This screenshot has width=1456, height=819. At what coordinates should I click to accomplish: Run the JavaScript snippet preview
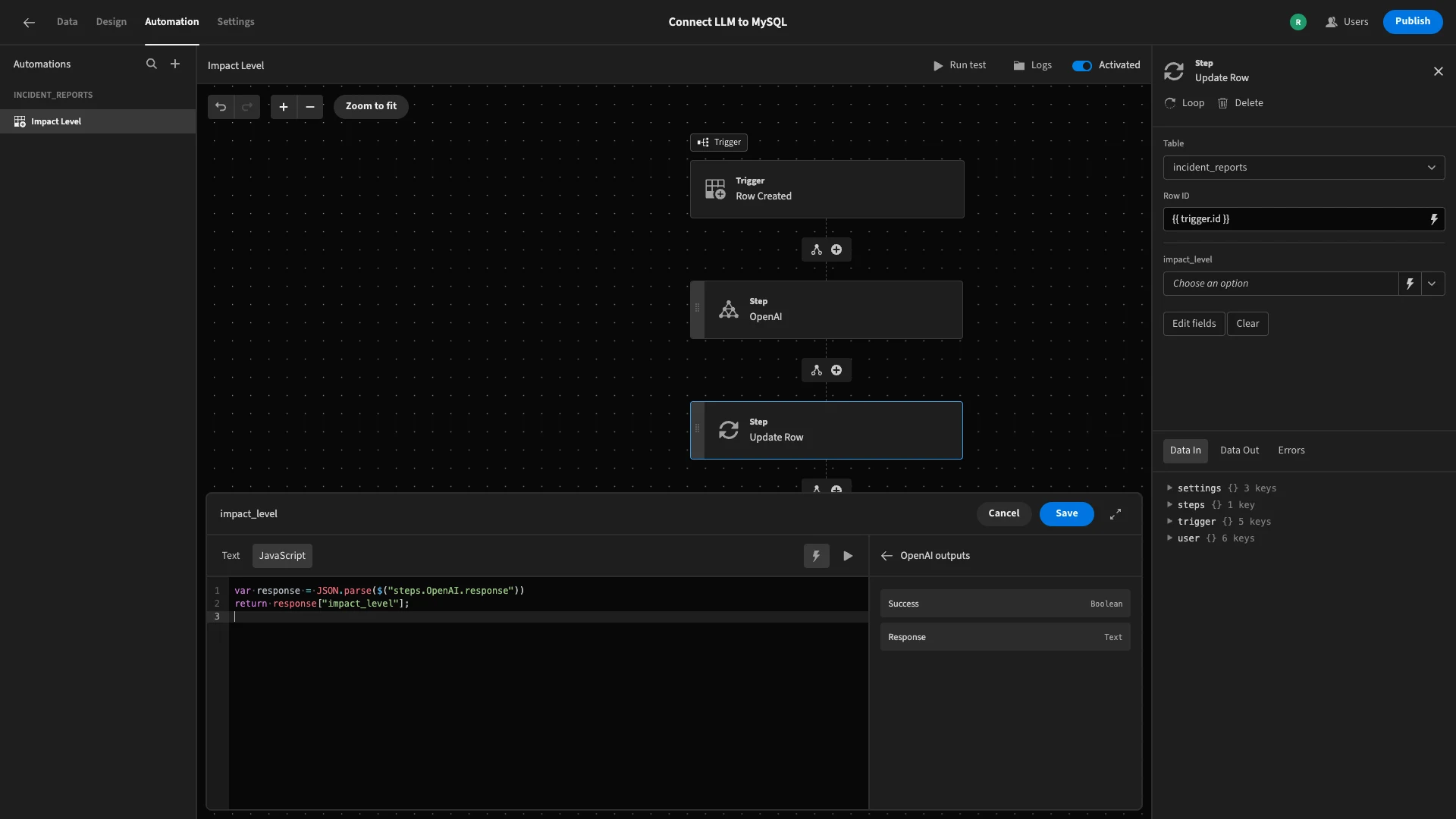pyautogui.click(x=848, y=556)
